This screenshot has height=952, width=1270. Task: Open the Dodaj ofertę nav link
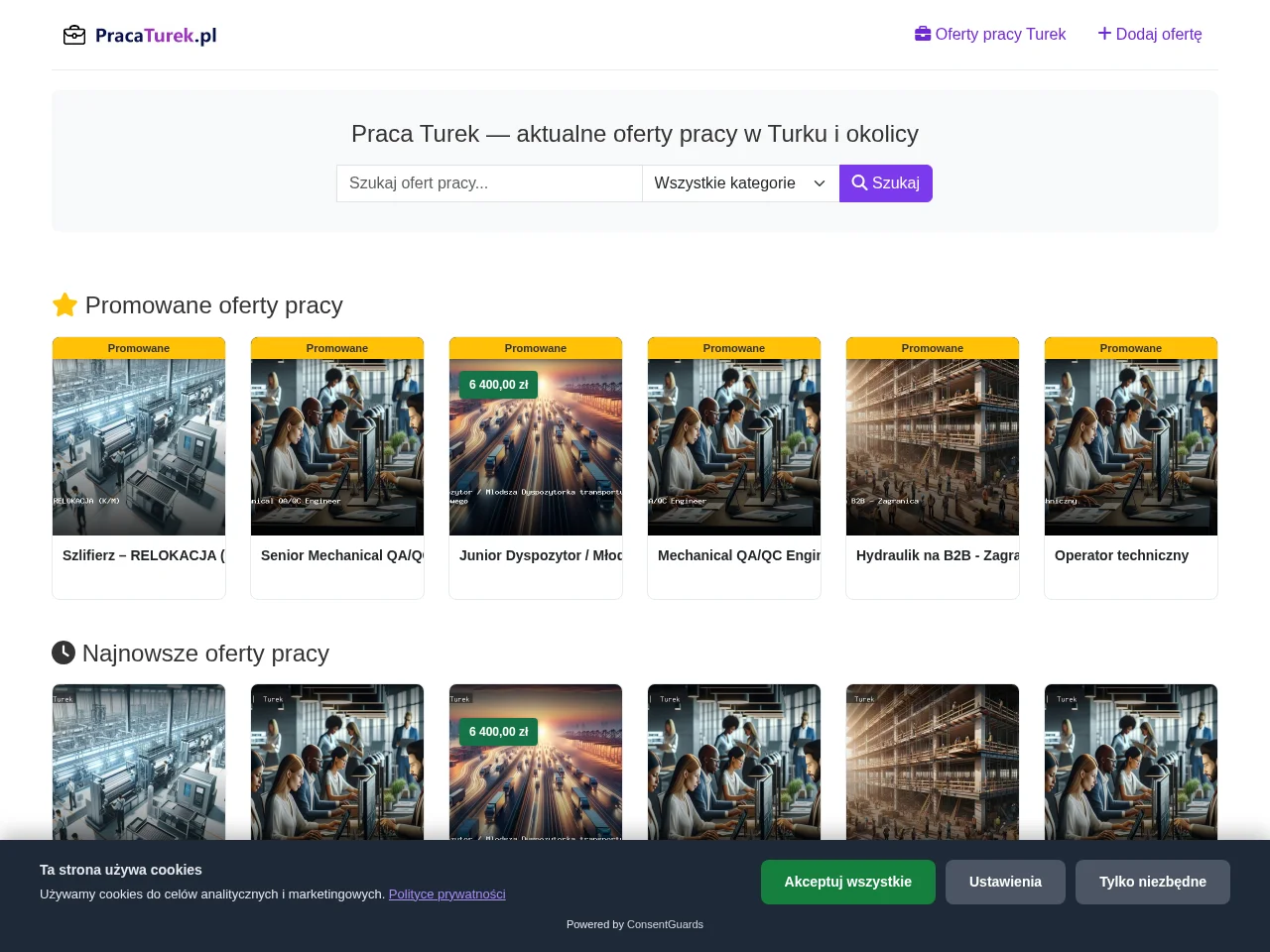[x=1150, y=34]
